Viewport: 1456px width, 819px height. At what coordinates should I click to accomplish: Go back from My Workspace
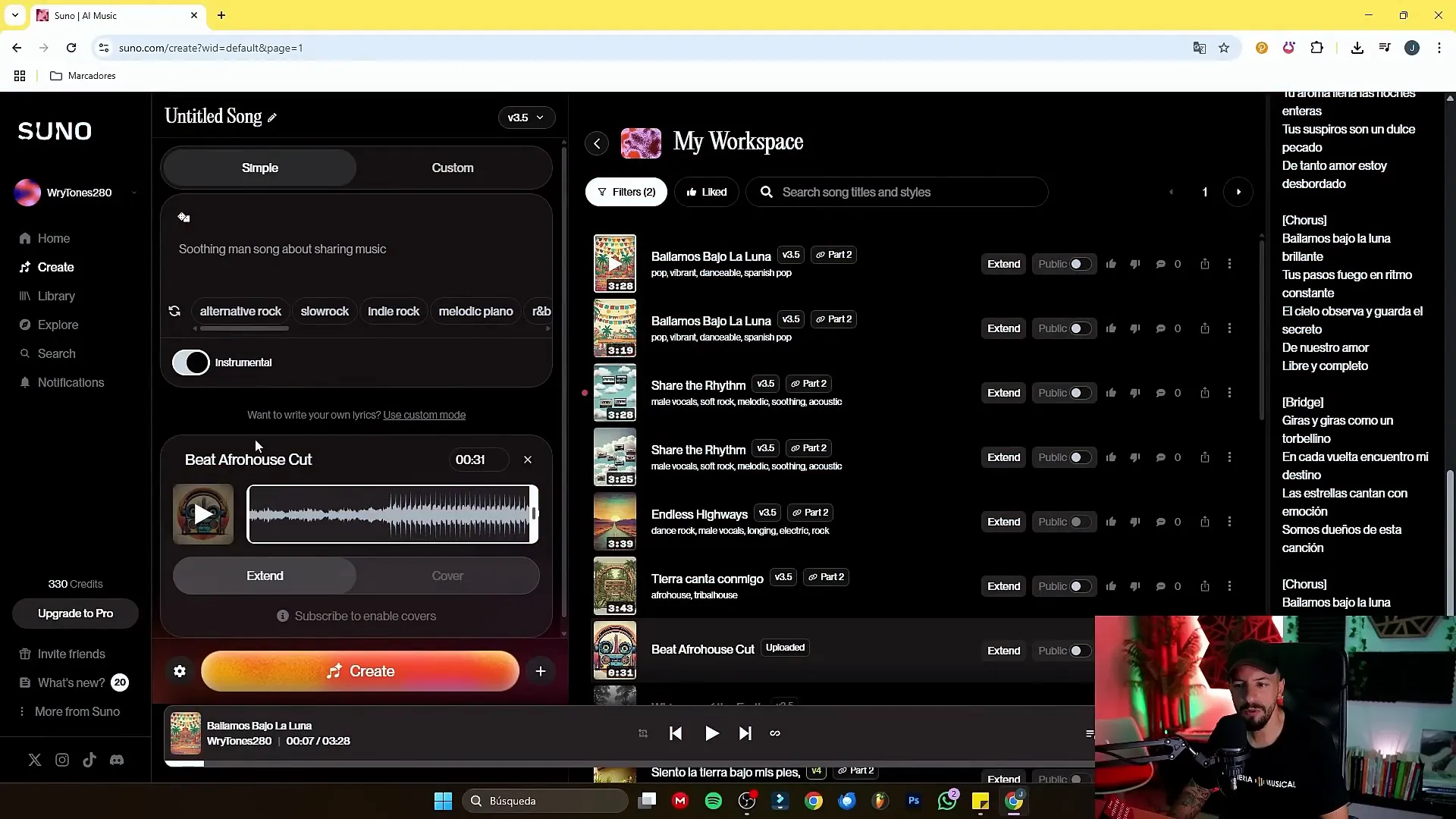point(597,143)
